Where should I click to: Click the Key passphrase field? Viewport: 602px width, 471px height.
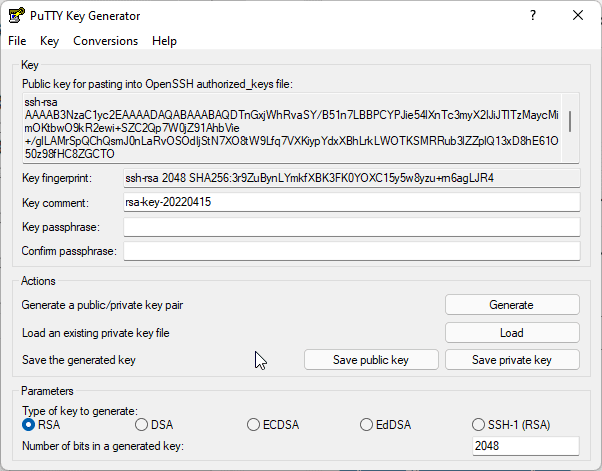352,227
